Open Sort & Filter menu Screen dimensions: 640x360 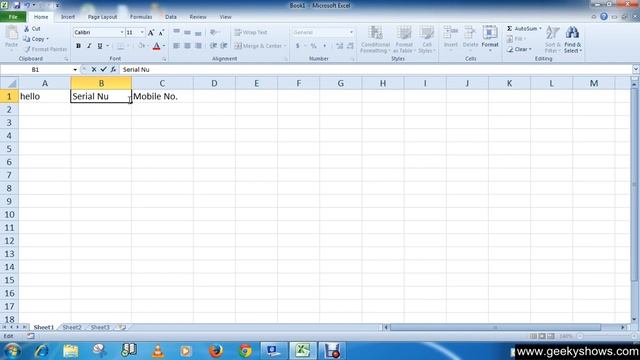[x=553, y=39]
